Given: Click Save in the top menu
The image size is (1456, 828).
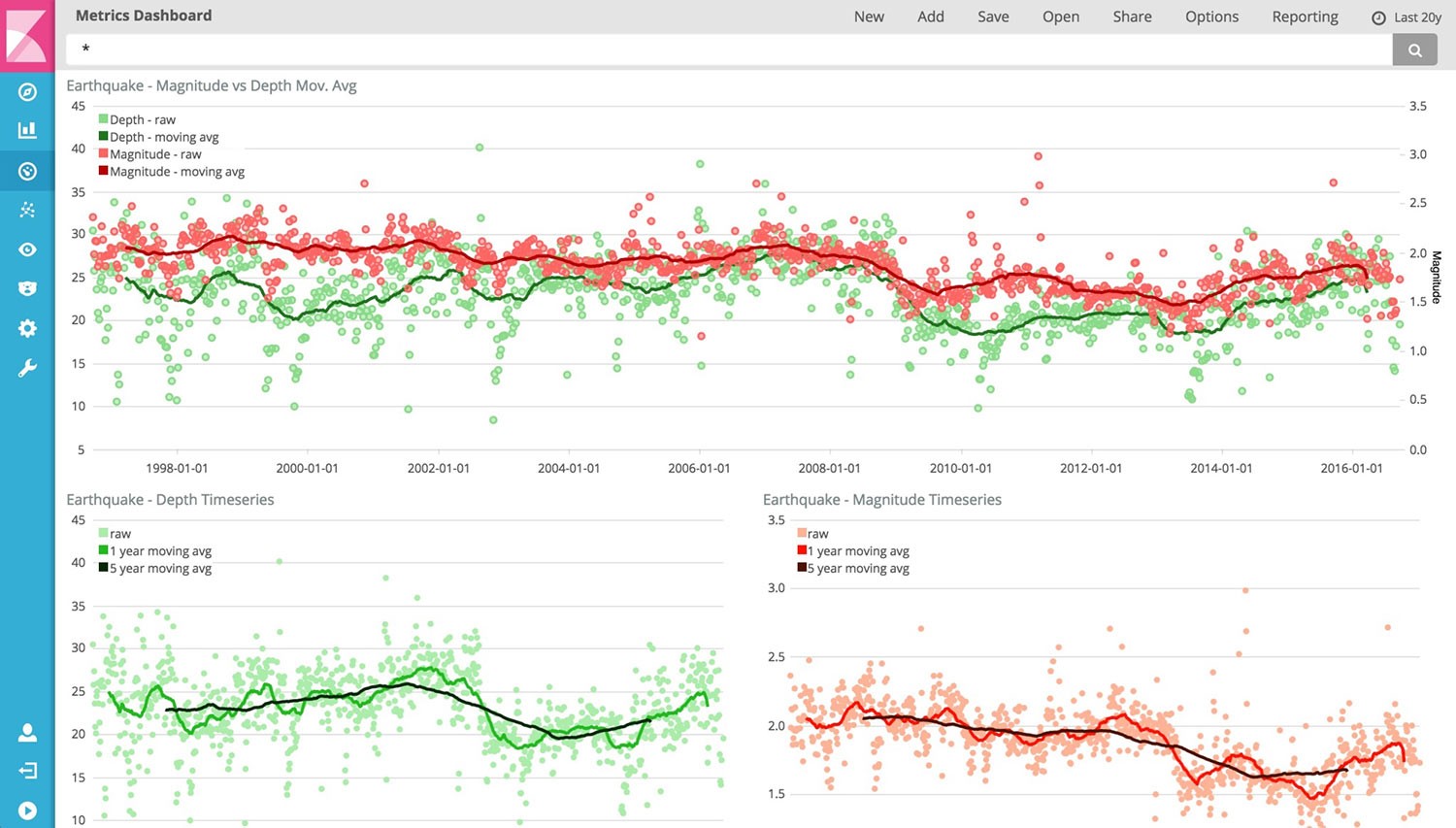Looking at the screenshot, I should point(993,17).
